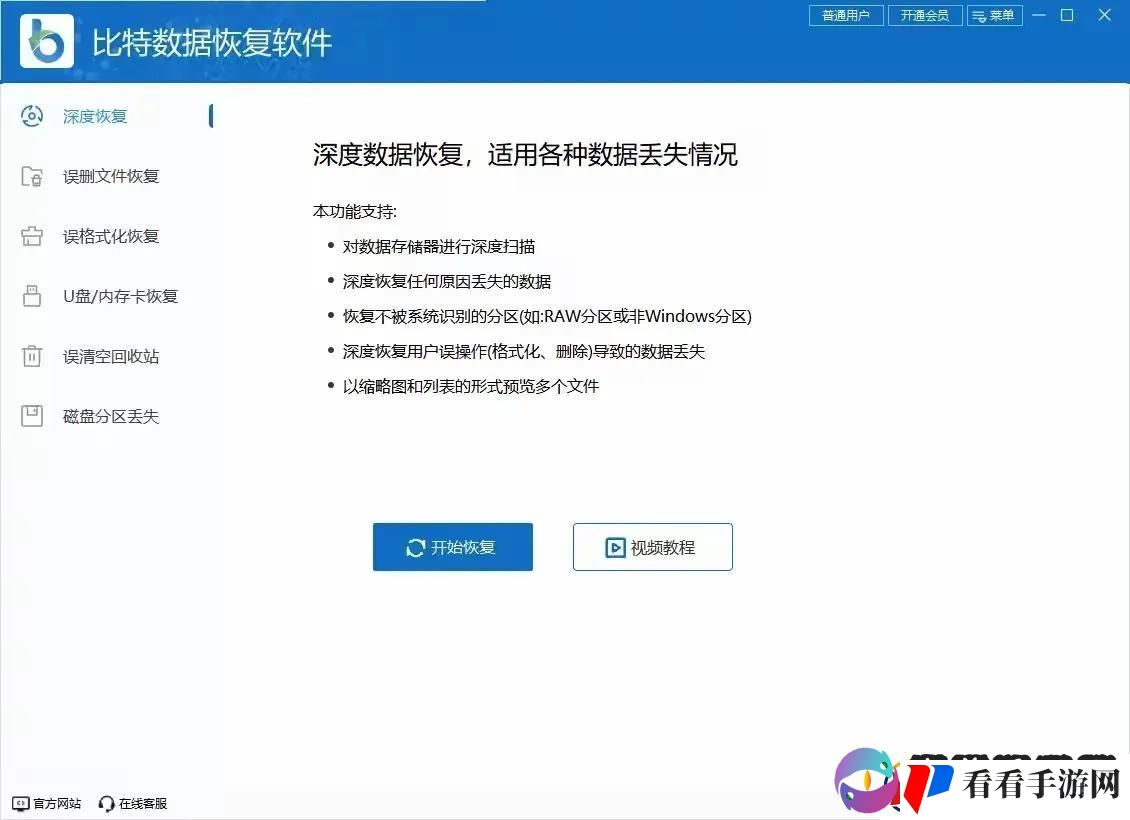Click the 磁盘分区丢失 disk icon

pos(32,416)
